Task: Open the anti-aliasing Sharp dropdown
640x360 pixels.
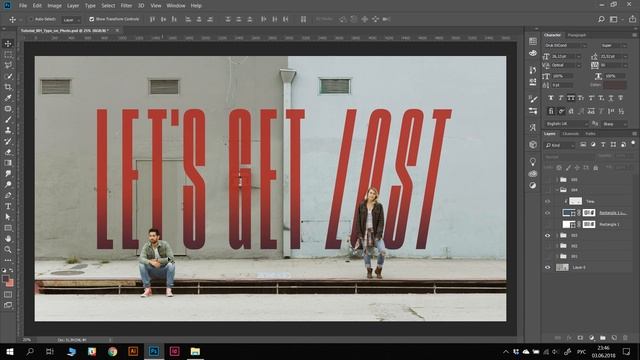Action: coord(614,124)
